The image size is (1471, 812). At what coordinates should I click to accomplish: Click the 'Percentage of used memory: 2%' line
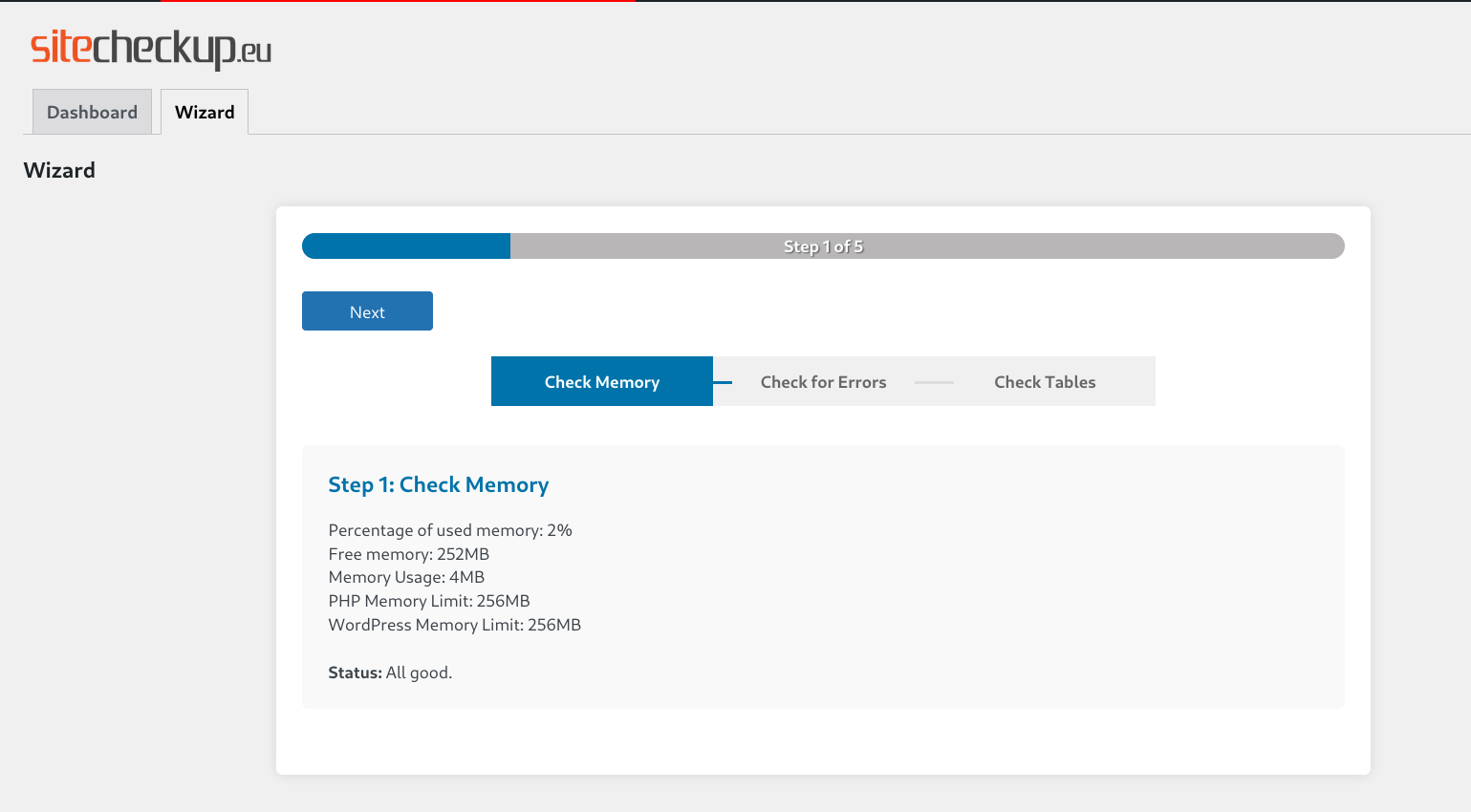coord(449,530)
